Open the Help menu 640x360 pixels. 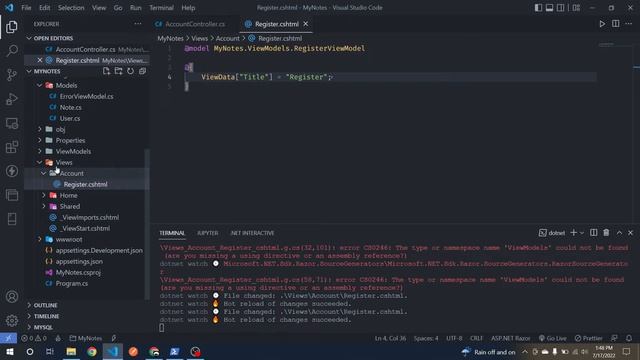click(x=188, y=7)
